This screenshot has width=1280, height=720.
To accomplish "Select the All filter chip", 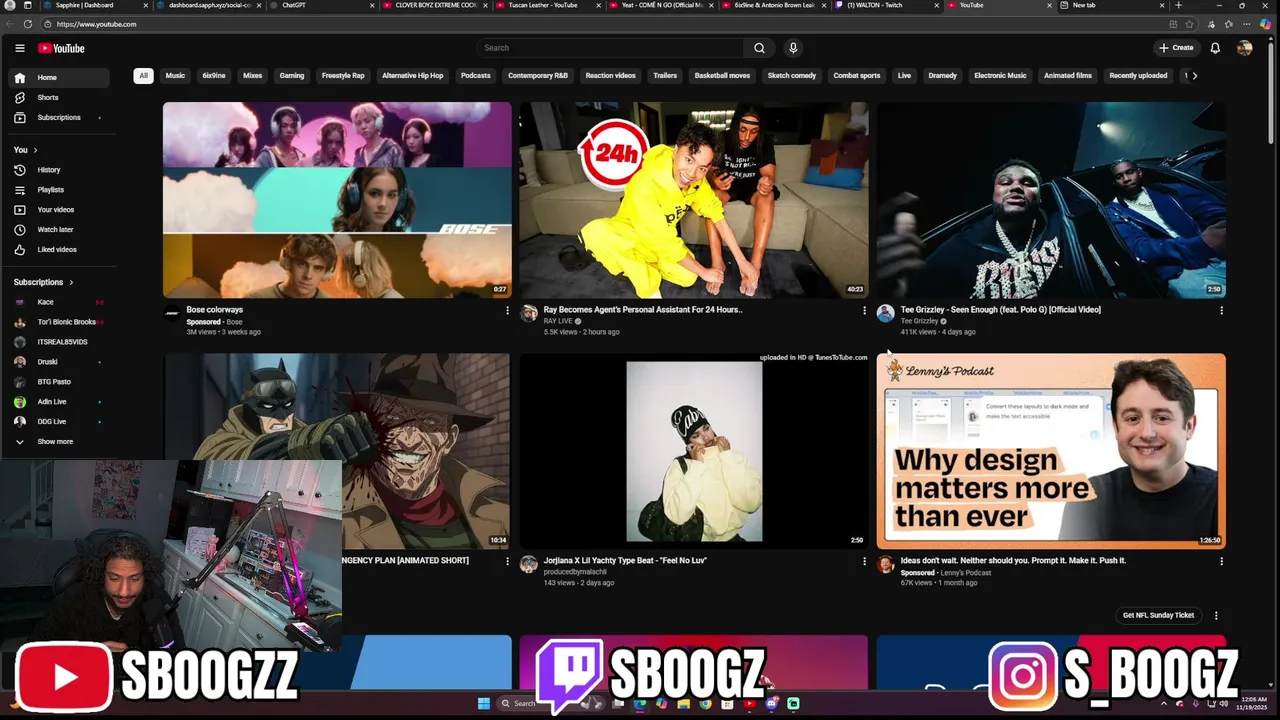I will (143, 76).
